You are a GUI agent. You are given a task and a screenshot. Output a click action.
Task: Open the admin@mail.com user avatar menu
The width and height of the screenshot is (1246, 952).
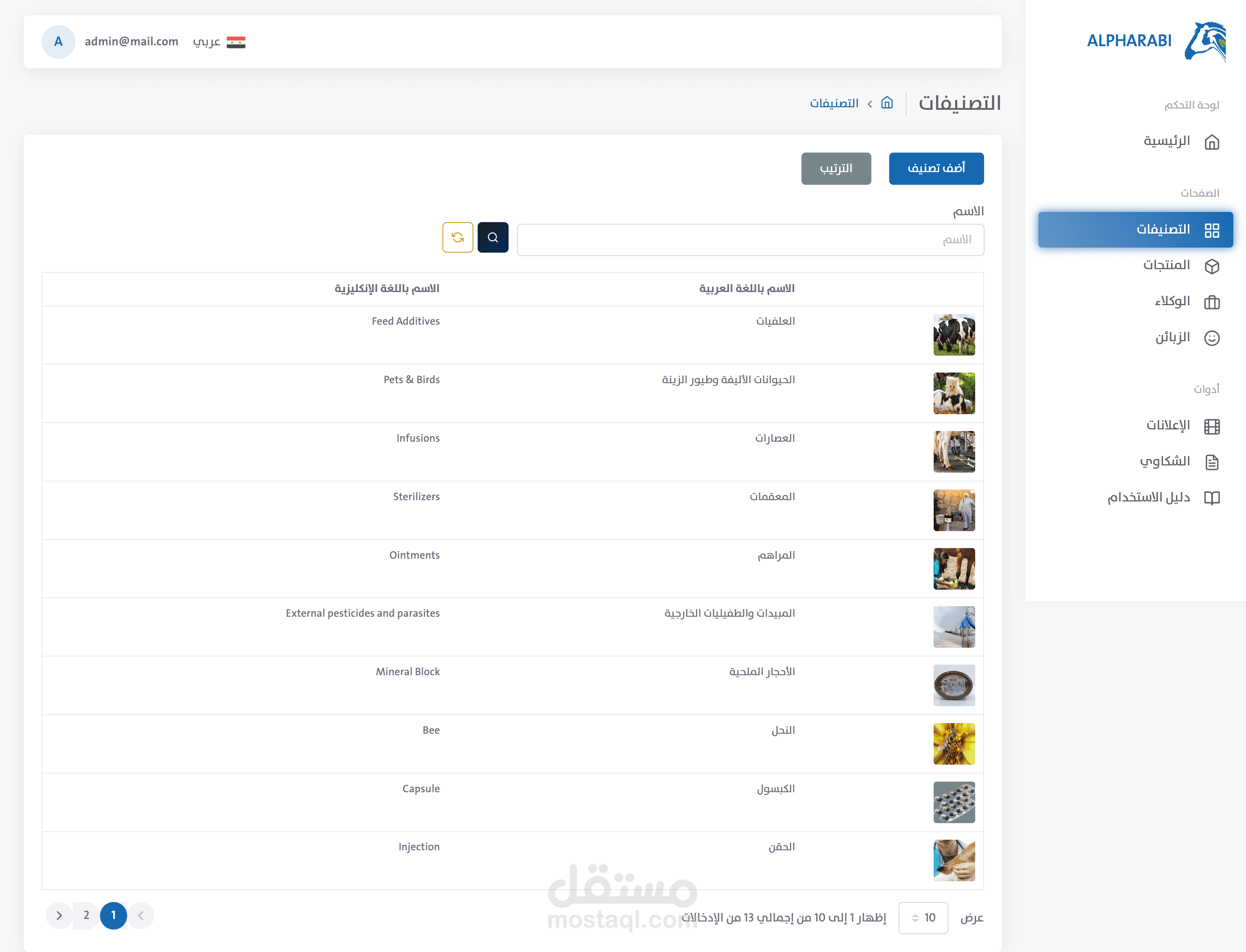pos(58,42)
